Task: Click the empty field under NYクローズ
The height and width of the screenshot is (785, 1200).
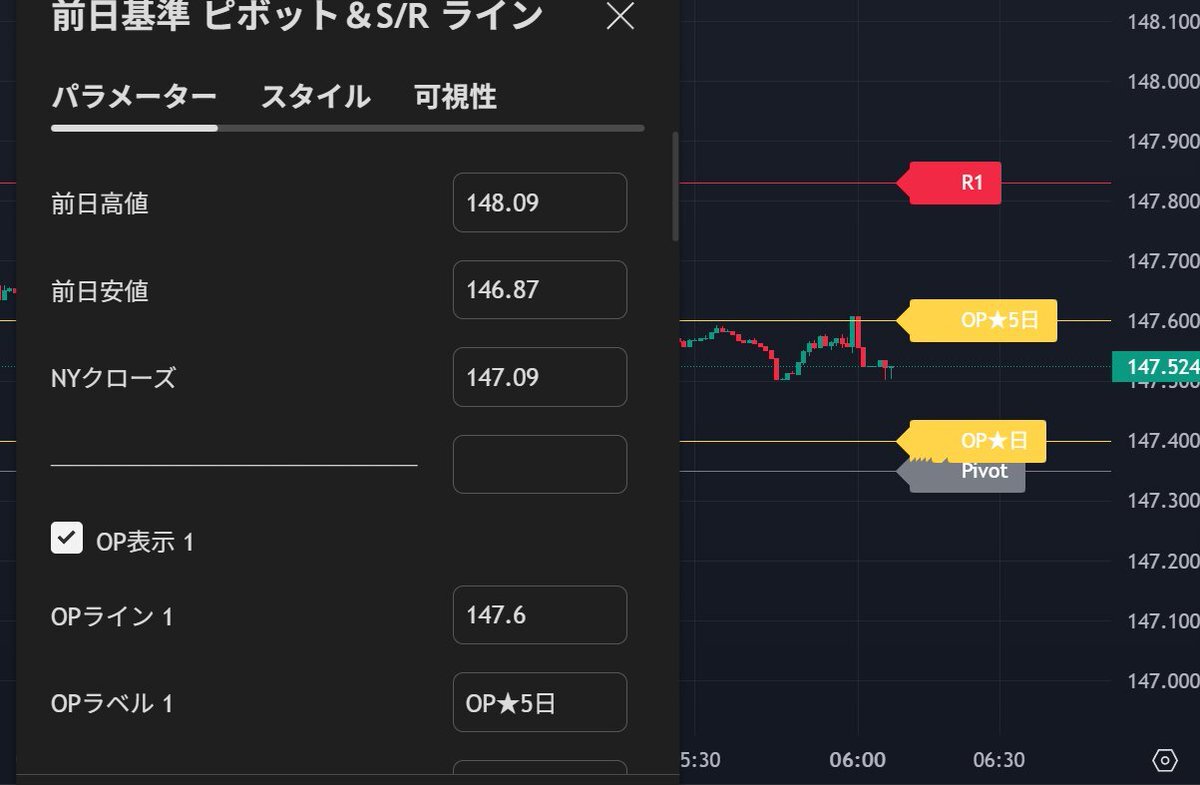Action: (540, 464)
